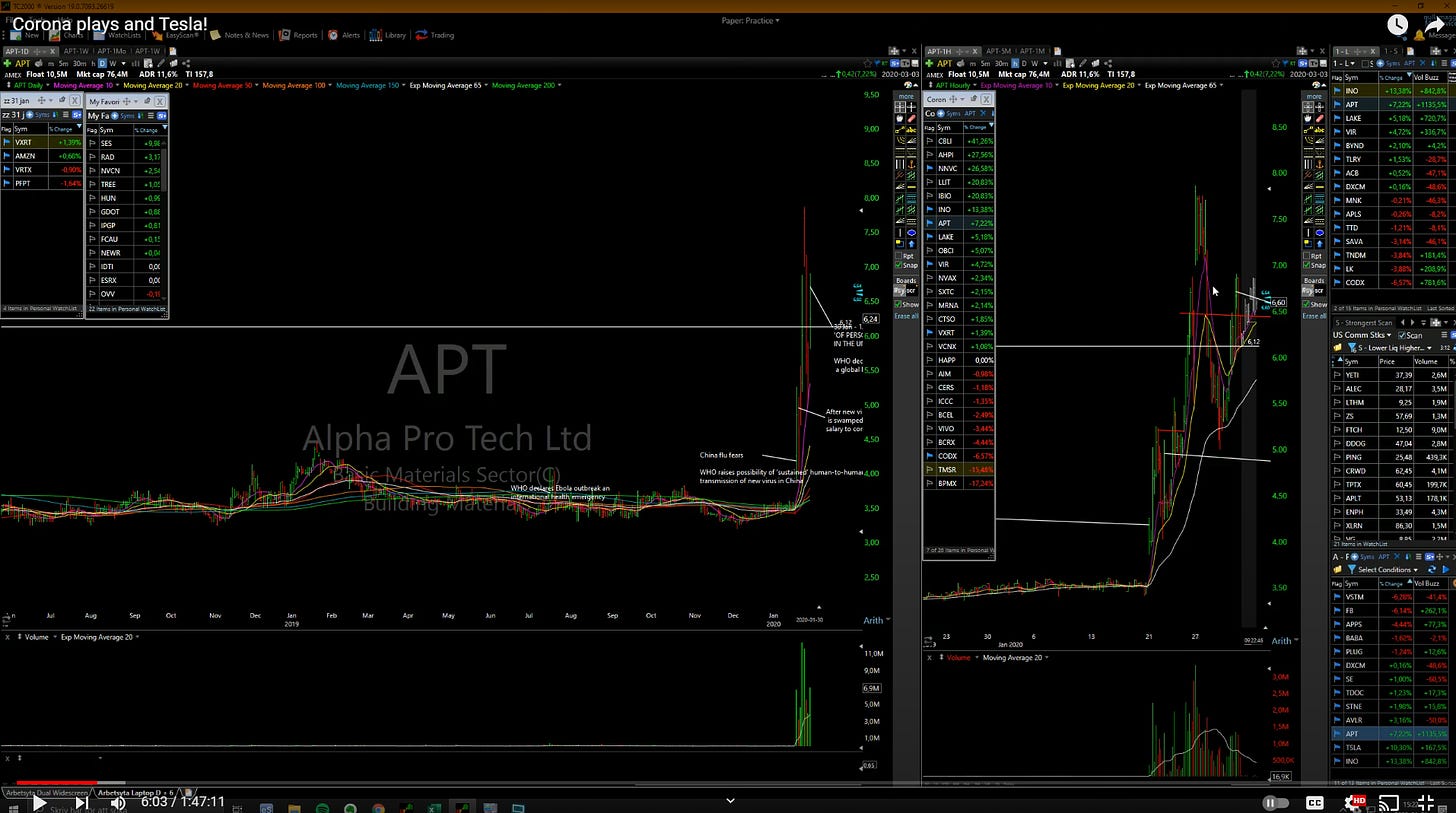Toggle autoplay switch in video controls
Viewport: 1456px width, 813px height.
coord(1274,802)
